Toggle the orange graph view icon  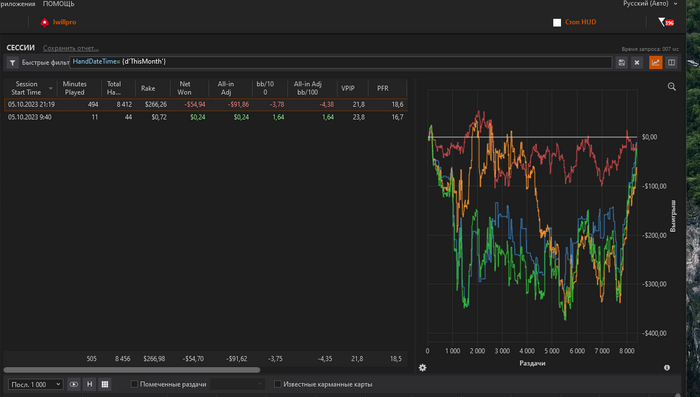pos(655,63)
